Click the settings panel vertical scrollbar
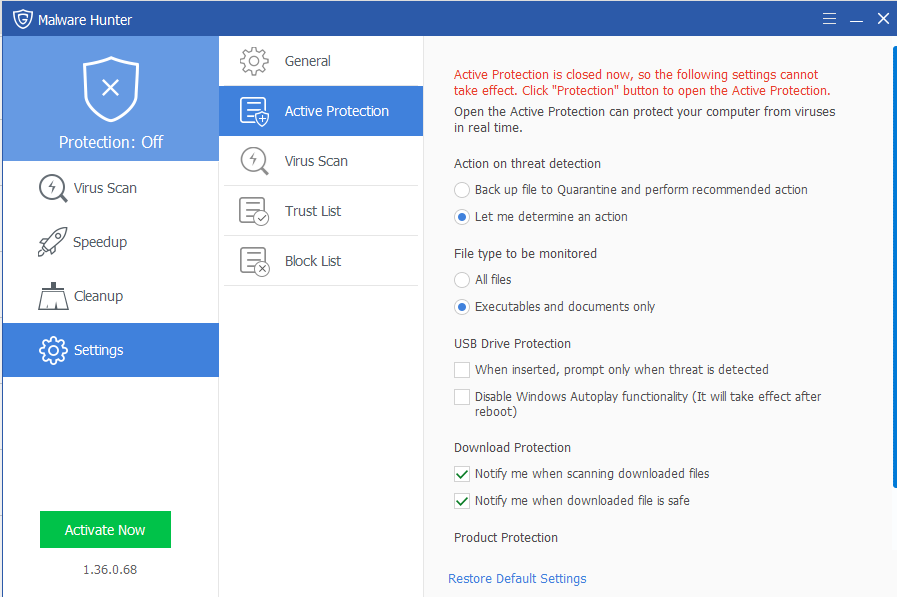897x597 pixels. click(x=894, y=266)
